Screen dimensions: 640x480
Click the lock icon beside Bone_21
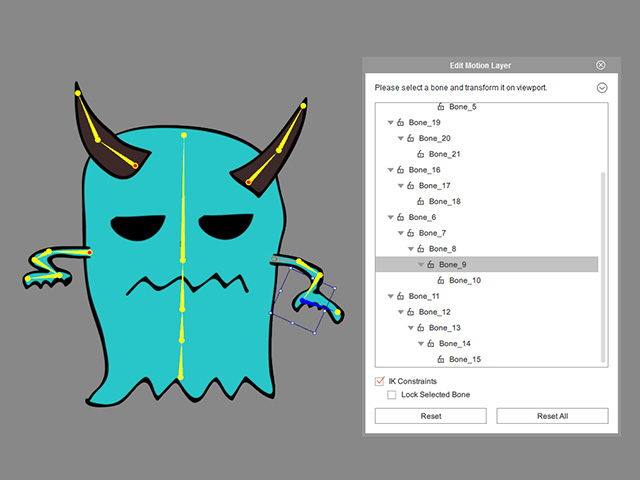421,154
